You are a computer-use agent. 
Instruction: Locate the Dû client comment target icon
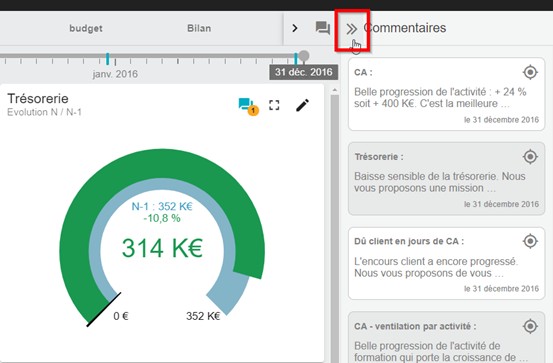(x=530, y=241)
